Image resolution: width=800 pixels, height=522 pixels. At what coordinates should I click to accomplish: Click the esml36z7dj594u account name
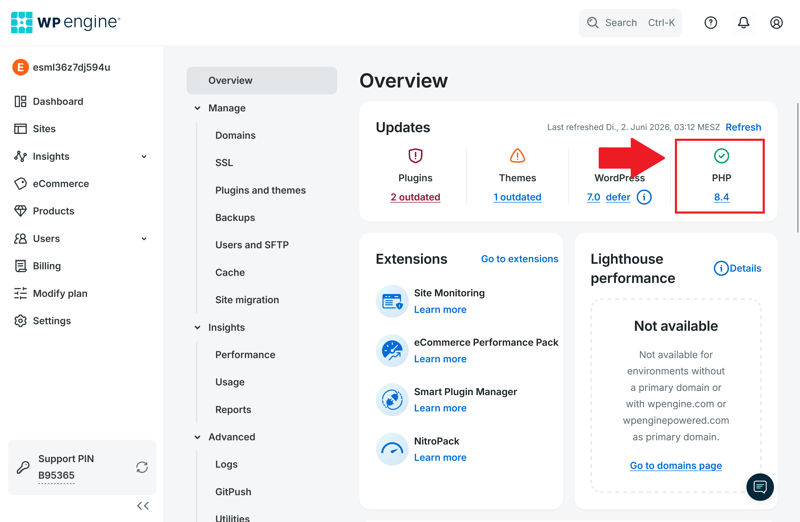(71, 67)
